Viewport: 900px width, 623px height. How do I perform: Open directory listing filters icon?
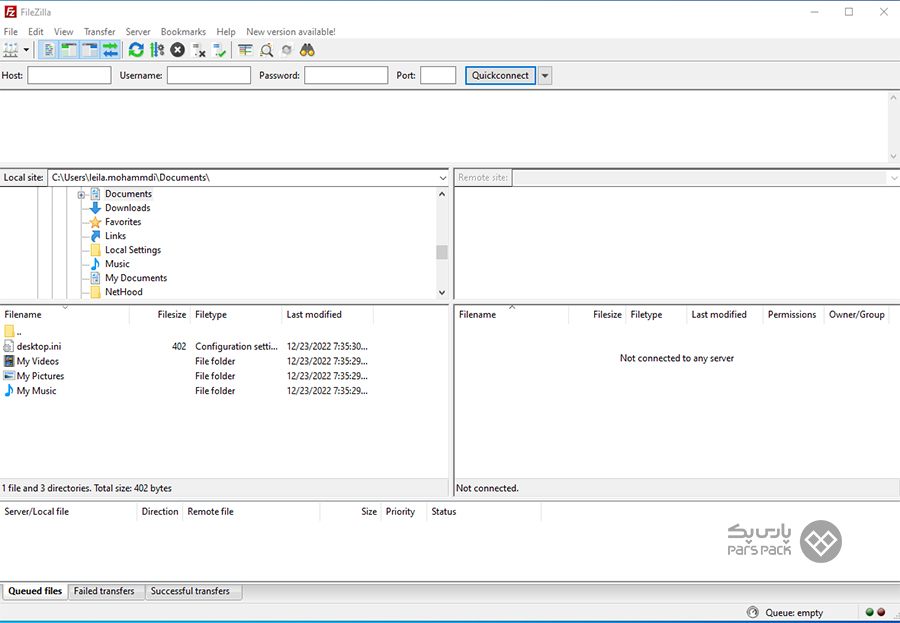click(x=245, y=51)
